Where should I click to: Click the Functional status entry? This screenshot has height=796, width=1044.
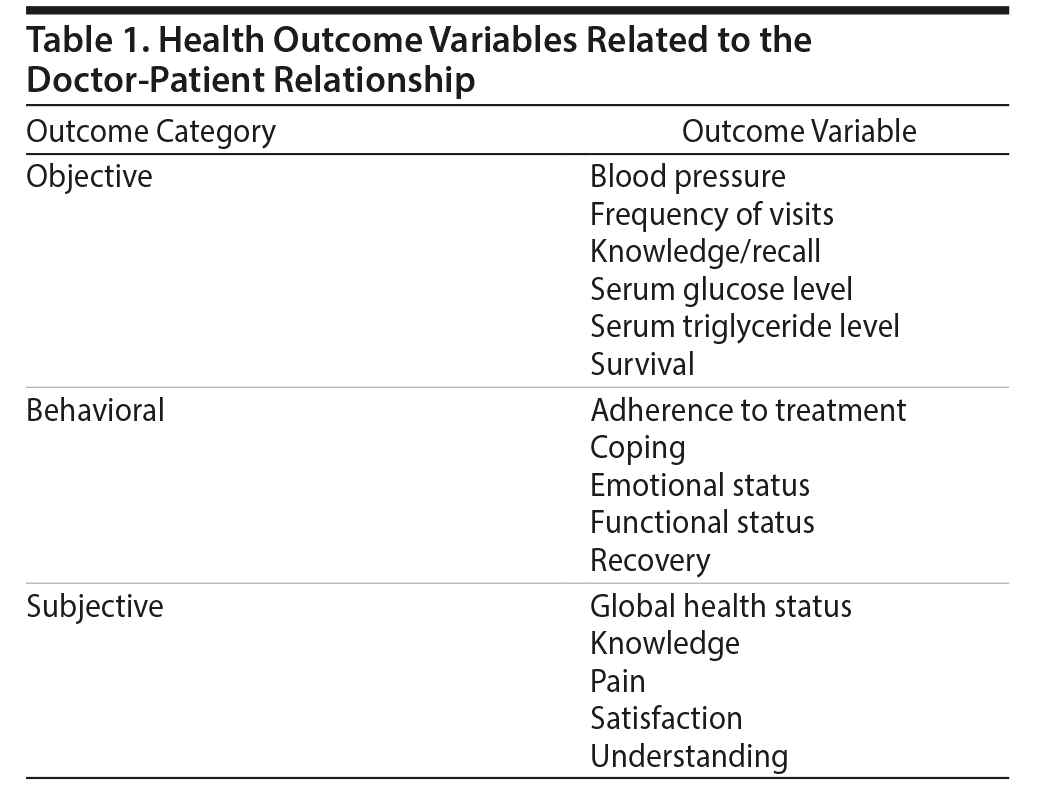pos(702,522)
